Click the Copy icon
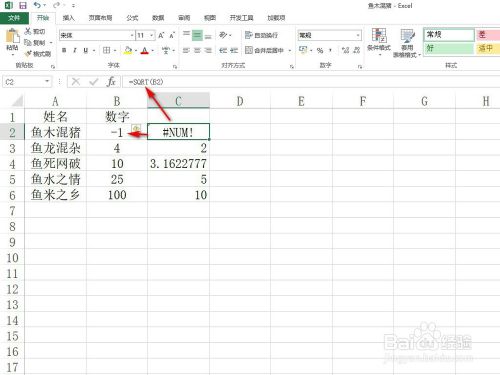This screenshot has width=500, height=375. (x=28, y=42)
